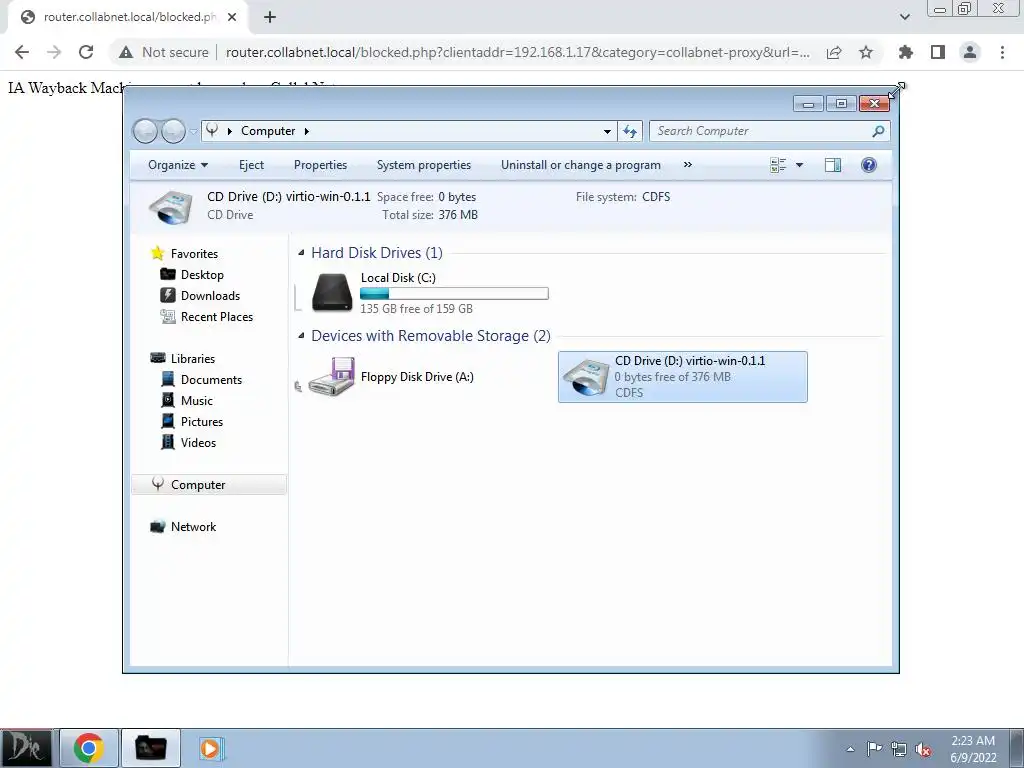Bookmark this page with the star
This screenshot has width=1024, height=768.
click(866, 52)
